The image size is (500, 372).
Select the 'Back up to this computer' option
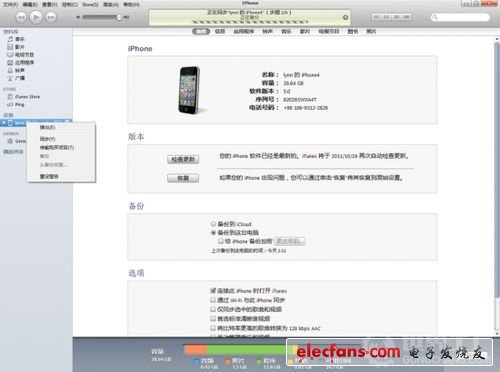[x=235, y=232]
